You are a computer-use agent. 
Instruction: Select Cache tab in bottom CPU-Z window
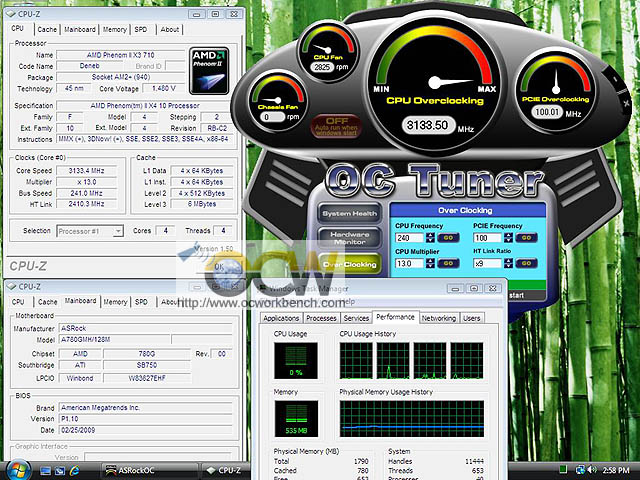(x=47, y=302)
